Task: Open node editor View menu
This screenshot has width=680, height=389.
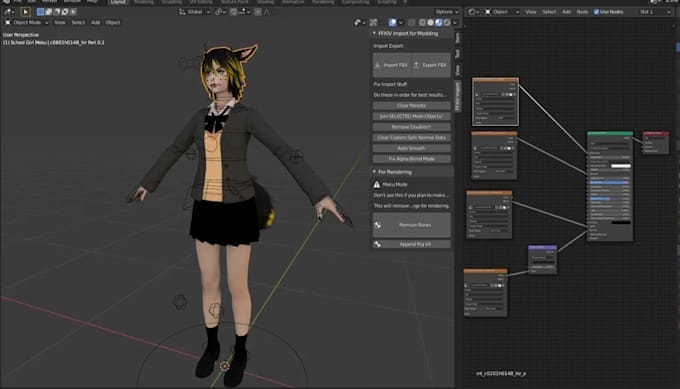Action: coord(531,12)
